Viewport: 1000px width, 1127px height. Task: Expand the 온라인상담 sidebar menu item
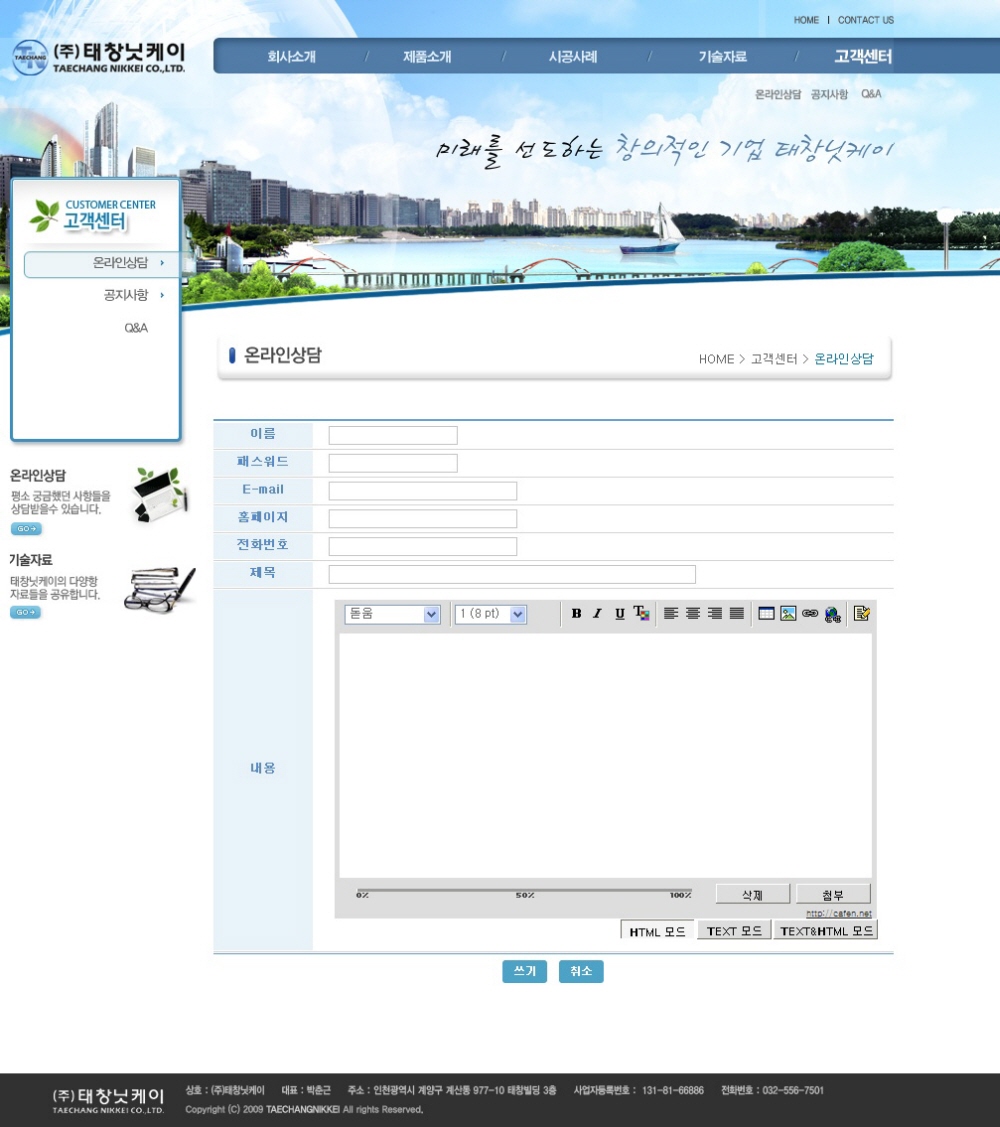[102, 264]
